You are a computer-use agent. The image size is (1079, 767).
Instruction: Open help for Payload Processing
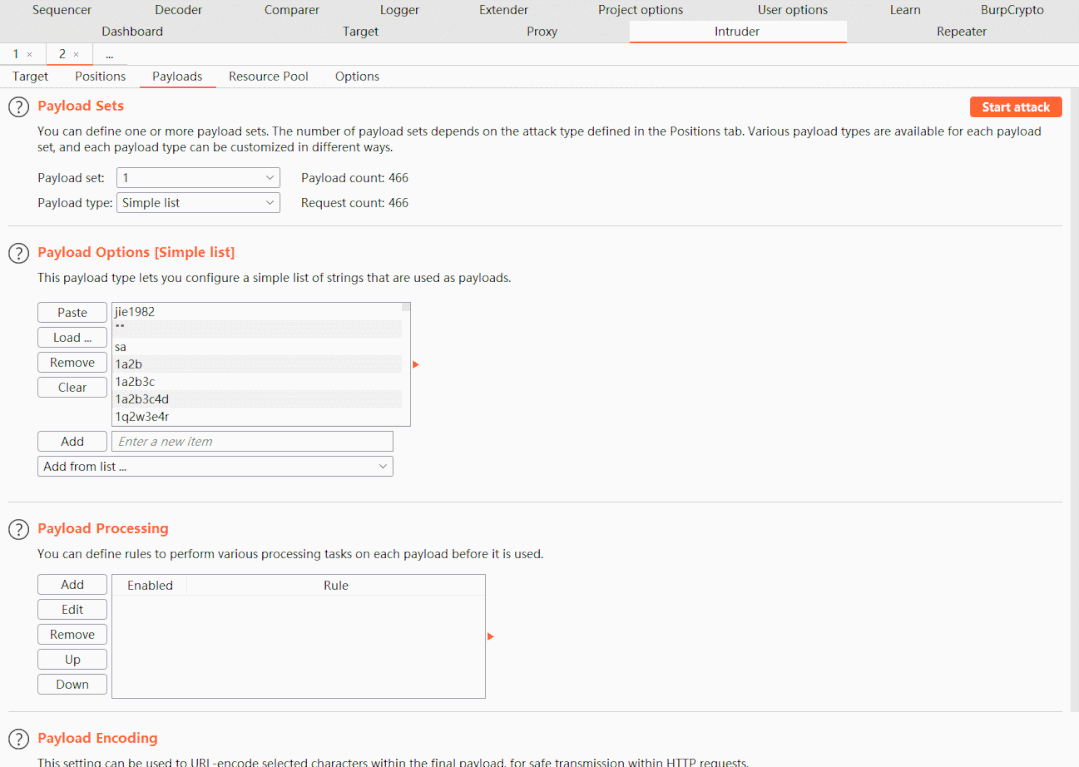[x=19, y=529]
